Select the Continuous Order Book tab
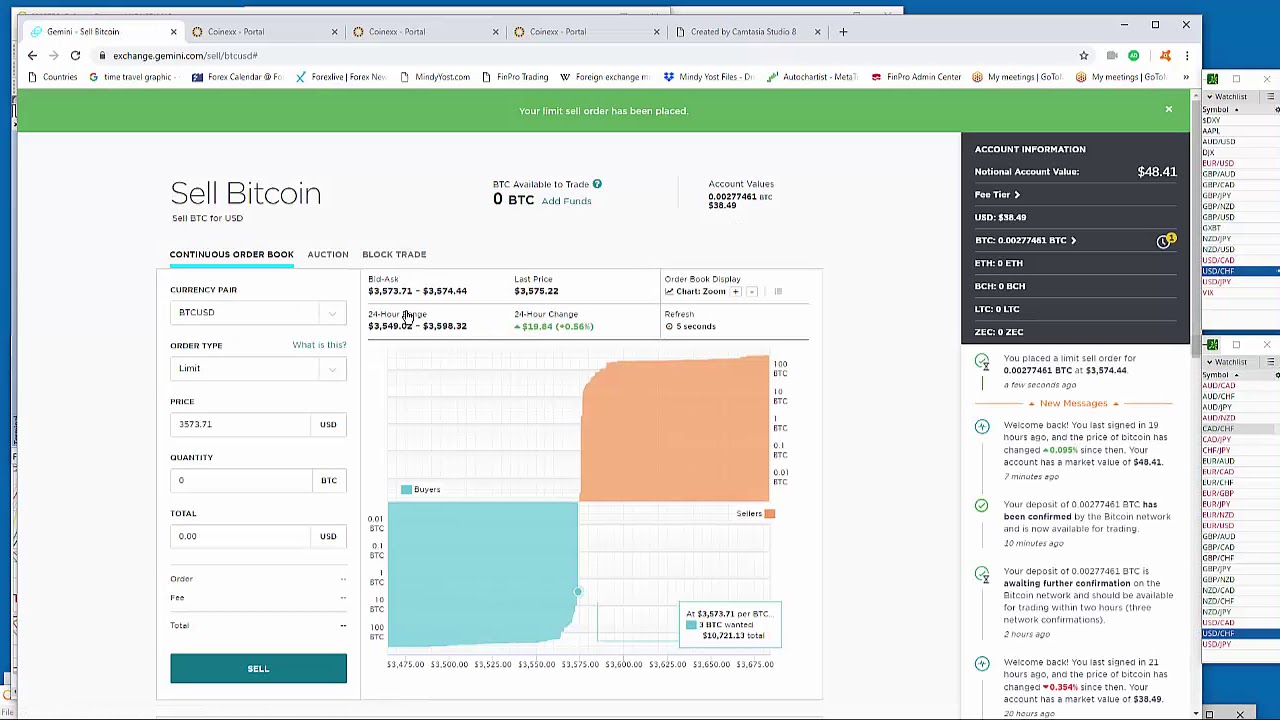 tap(231, 254)
